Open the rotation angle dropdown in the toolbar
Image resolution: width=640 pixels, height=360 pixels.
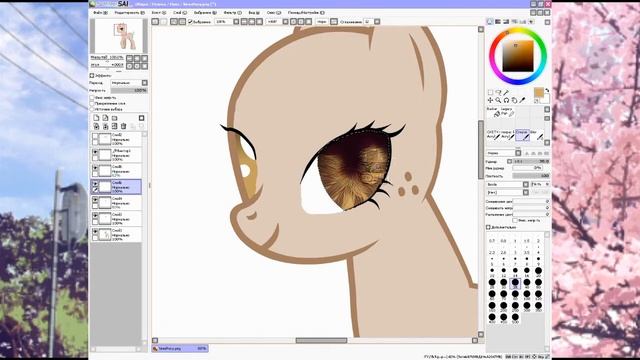pyautogui.click(x=285, y=22)
